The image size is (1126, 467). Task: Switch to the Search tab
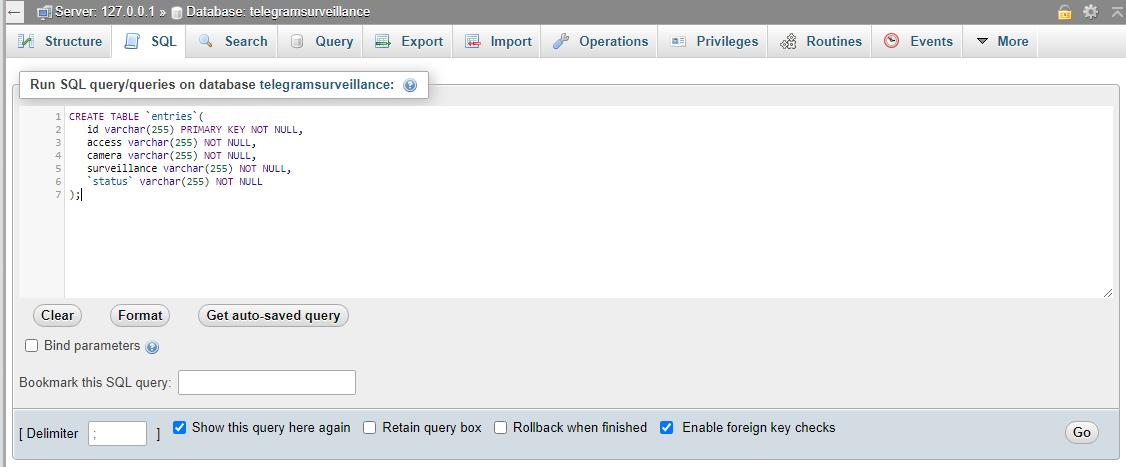(x=233, y=41)
